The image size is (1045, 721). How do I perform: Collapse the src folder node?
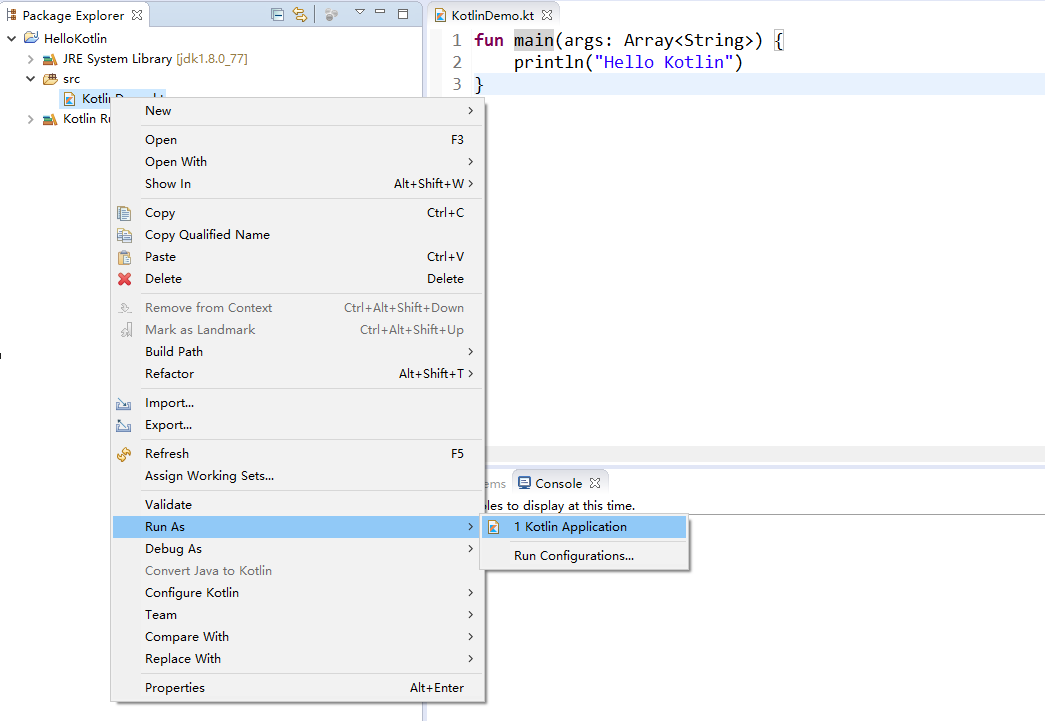30,79
